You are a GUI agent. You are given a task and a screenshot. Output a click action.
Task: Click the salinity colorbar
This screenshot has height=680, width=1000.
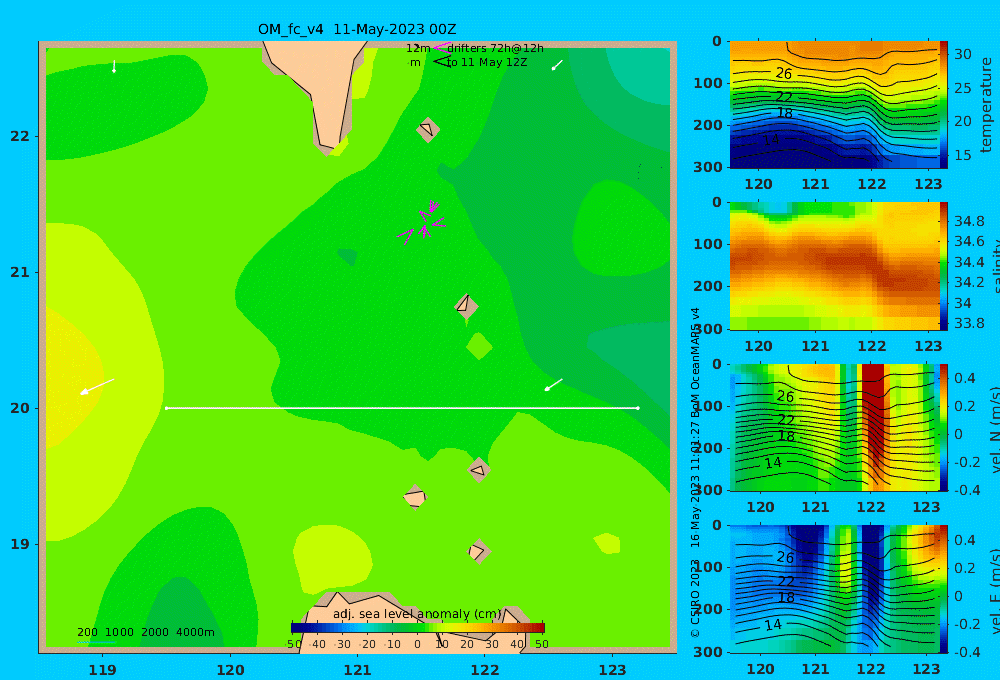(944, 266)
